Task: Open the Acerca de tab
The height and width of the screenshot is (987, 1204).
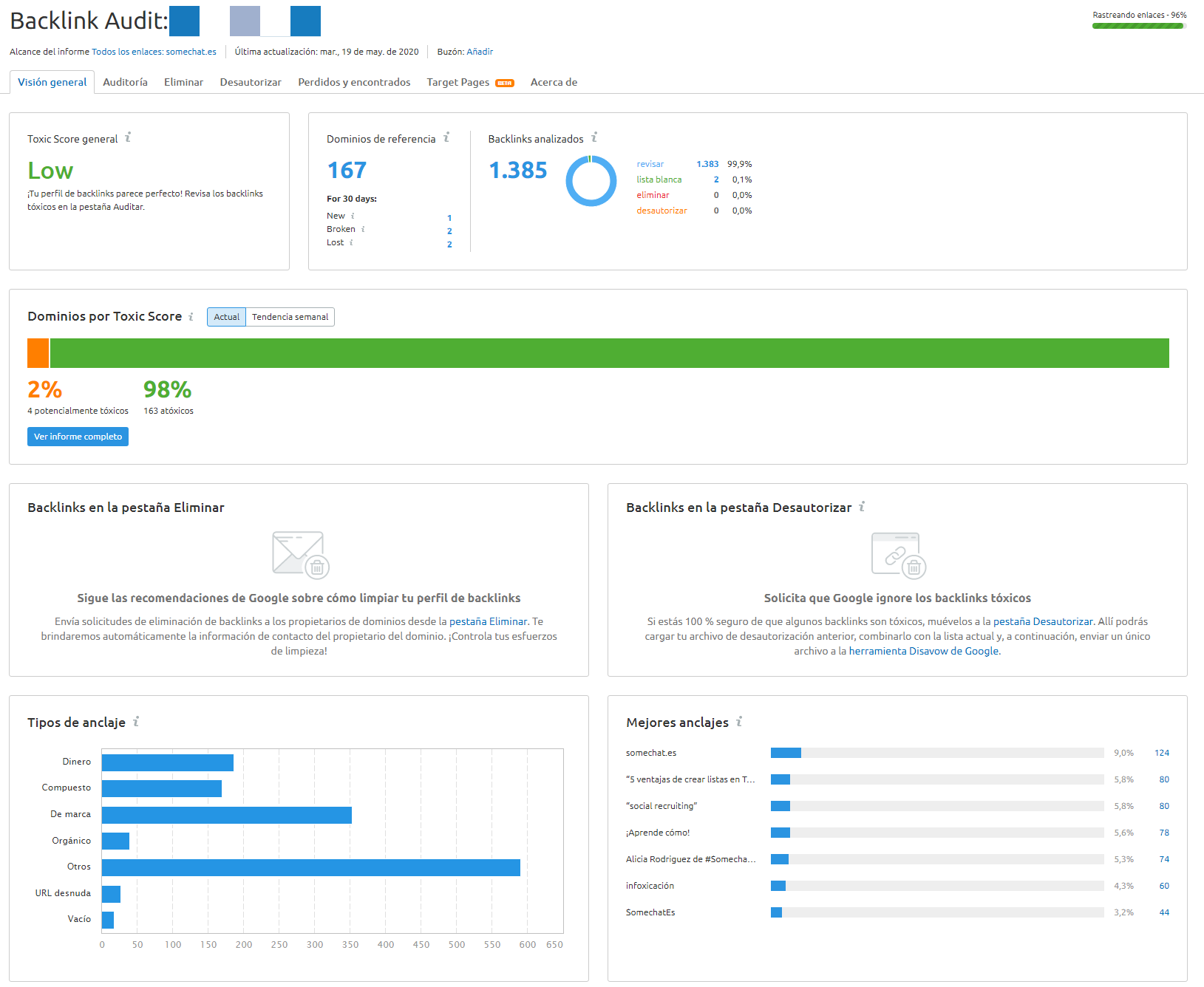Action: pyautogui.click(x=554, y=82)
